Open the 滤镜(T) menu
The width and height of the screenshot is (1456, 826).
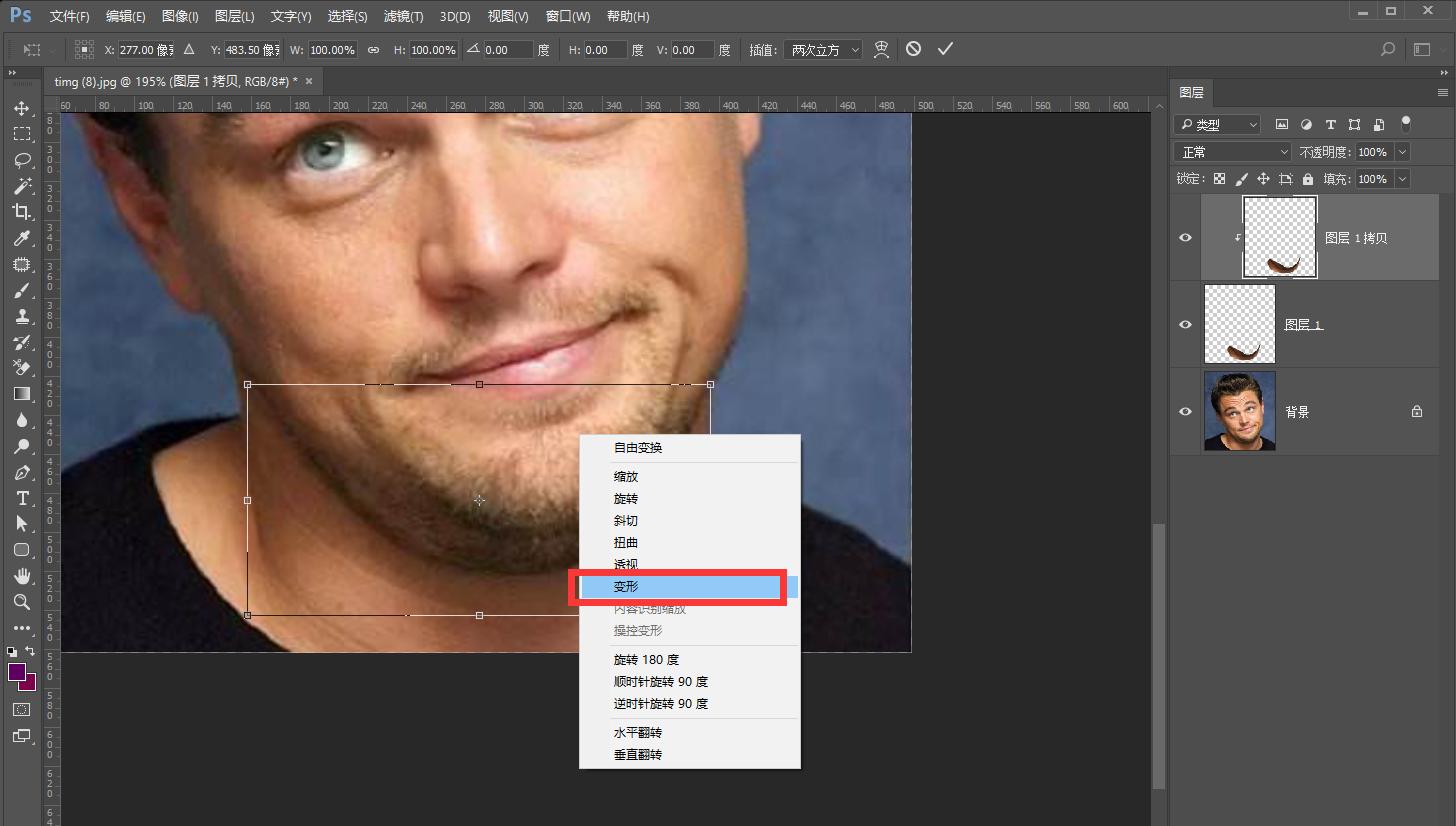(403, 17)
